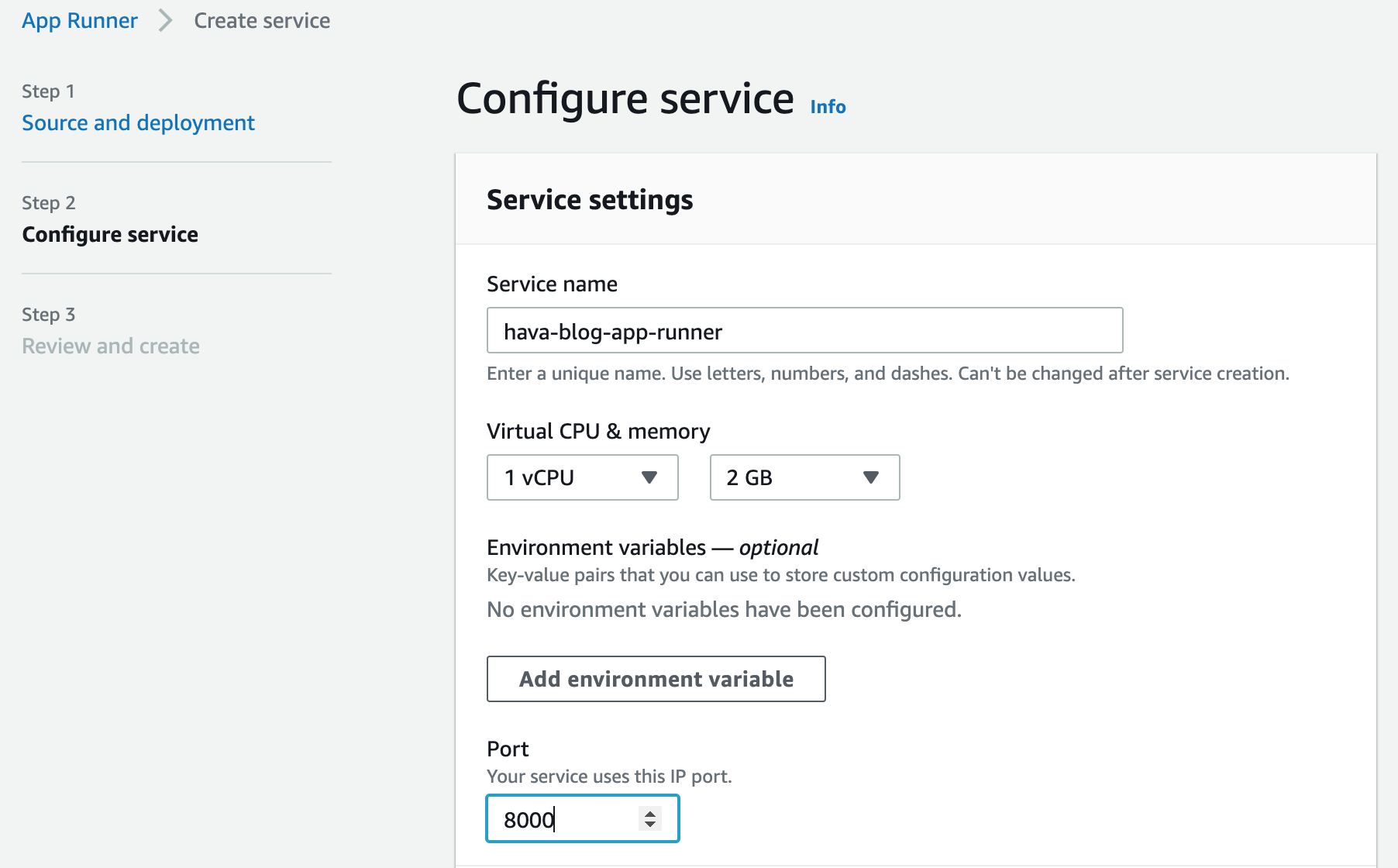Click the 'Your service uses this IP port' text
Screen dimensions: 1398x868
[x=609, y=777]
